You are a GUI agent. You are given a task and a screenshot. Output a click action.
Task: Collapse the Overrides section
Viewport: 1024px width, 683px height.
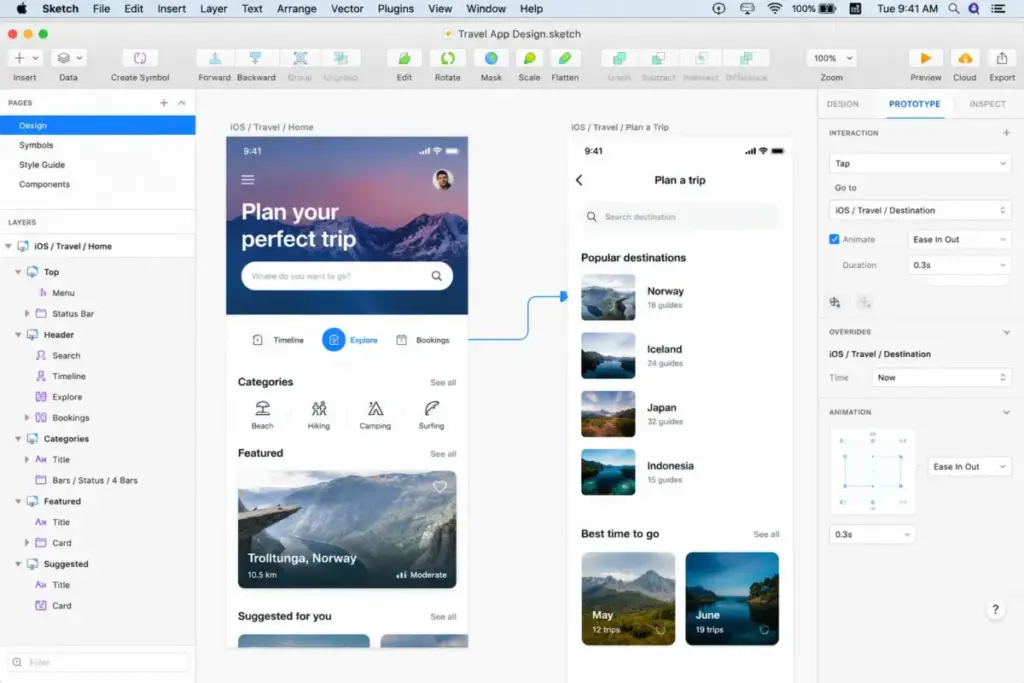click(x=1006, y=332)
